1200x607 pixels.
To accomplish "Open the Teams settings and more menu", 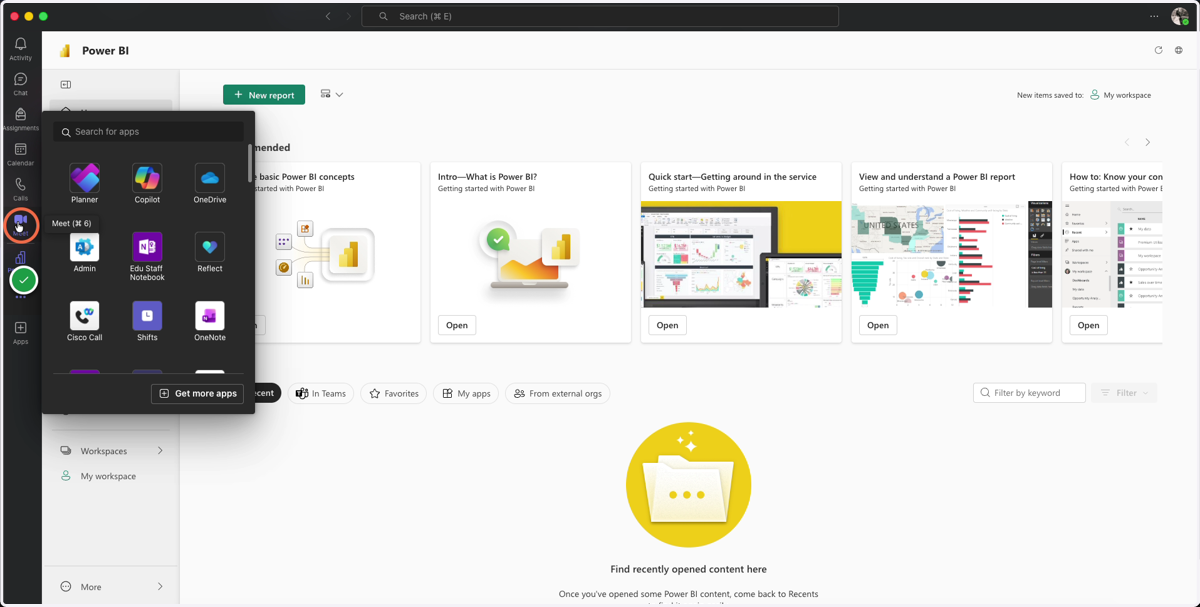I will 1154,16.
